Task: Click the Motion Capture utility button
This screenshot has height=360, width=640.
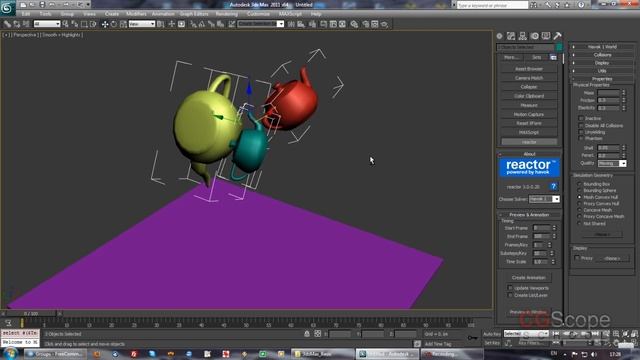Action: tap(529, 115)
